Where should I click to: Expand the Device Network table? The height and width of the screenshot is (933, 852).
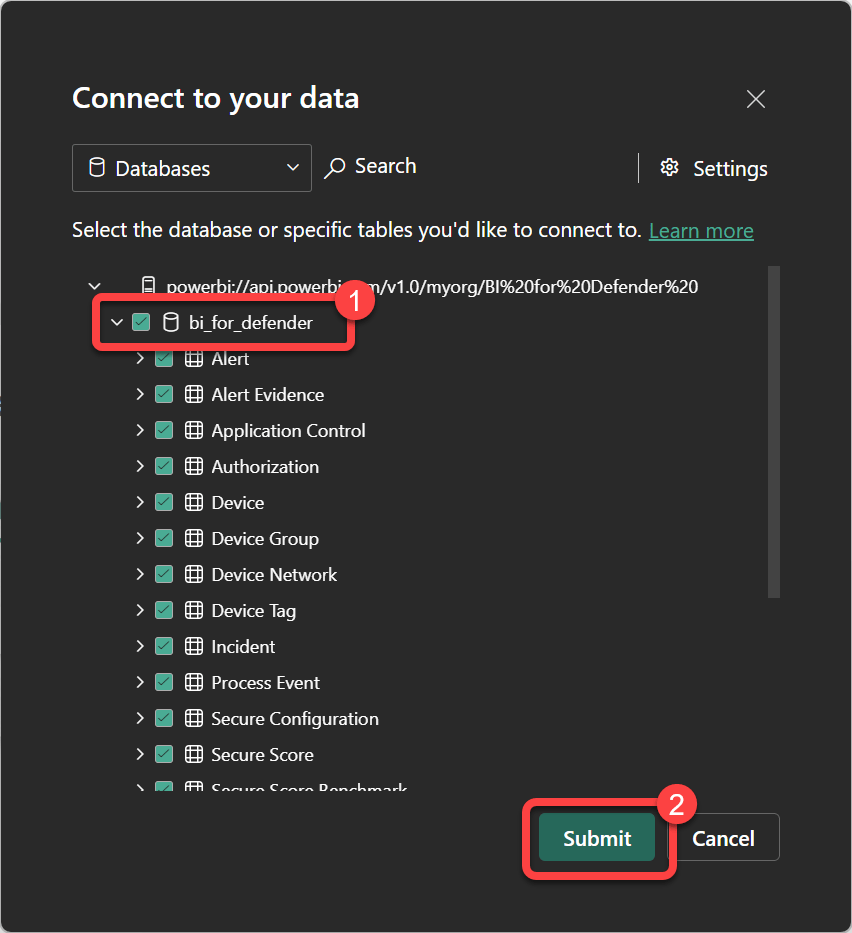coord(140,574)
